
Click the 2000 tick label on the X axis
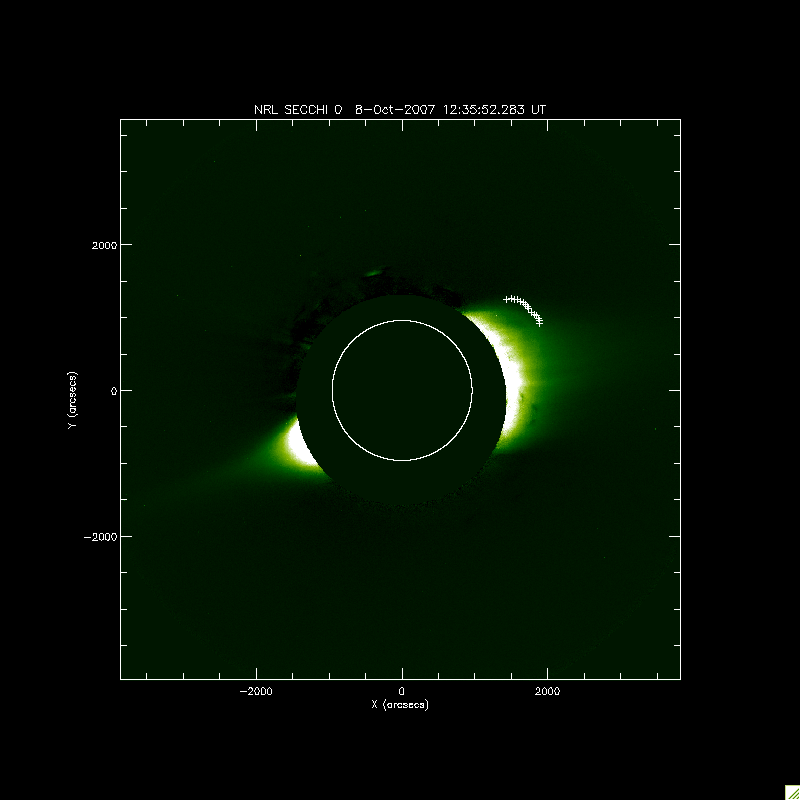[x=547, y=691]
